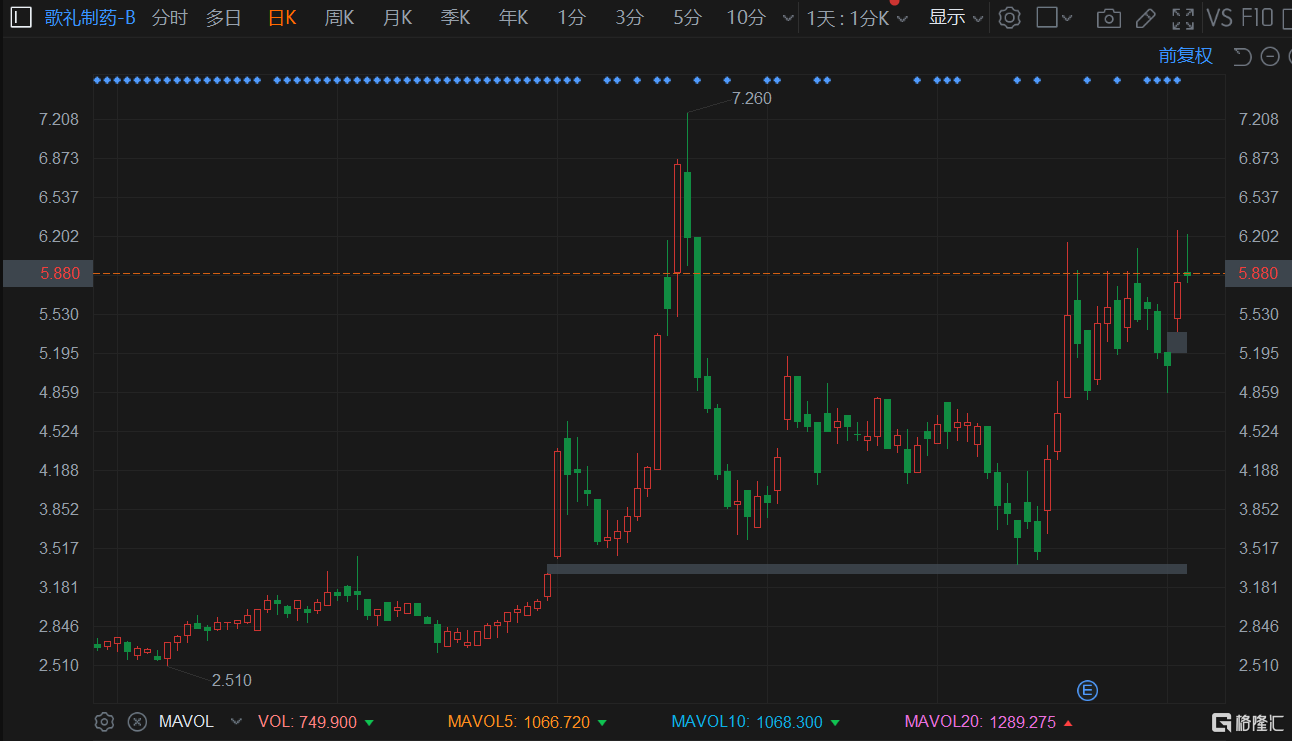Select the 月K monthly tab

point(398,18)
